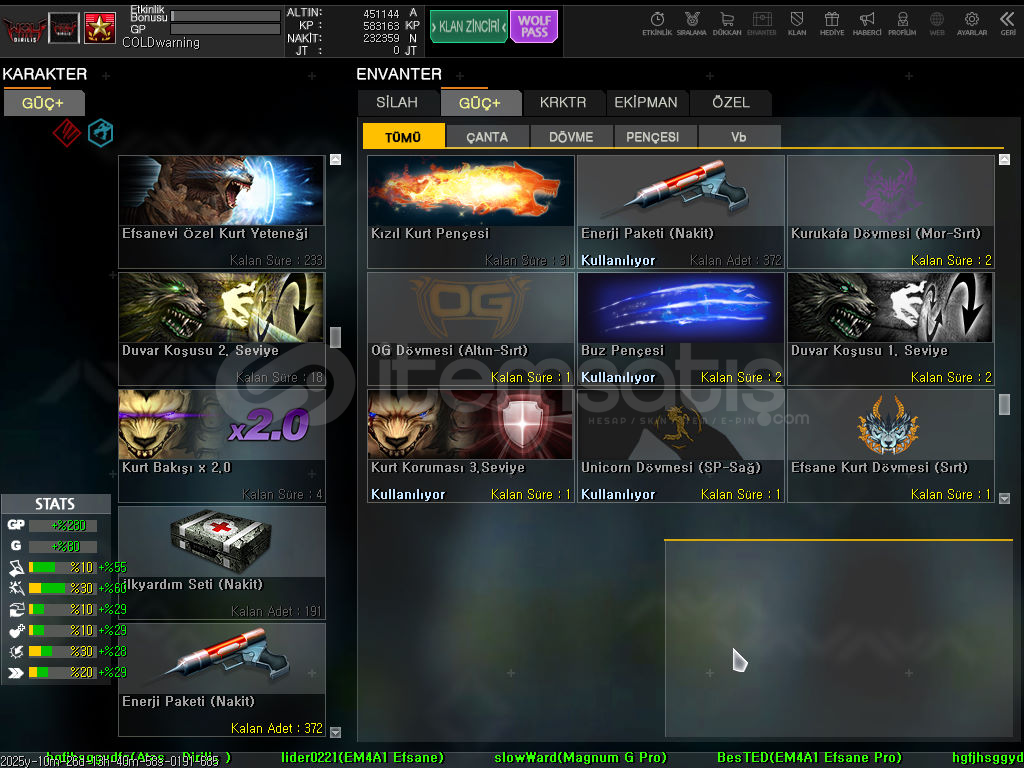Click character list scroll up arrow
The width and height of the screenshot is (1024, 768).
point(335,159)
